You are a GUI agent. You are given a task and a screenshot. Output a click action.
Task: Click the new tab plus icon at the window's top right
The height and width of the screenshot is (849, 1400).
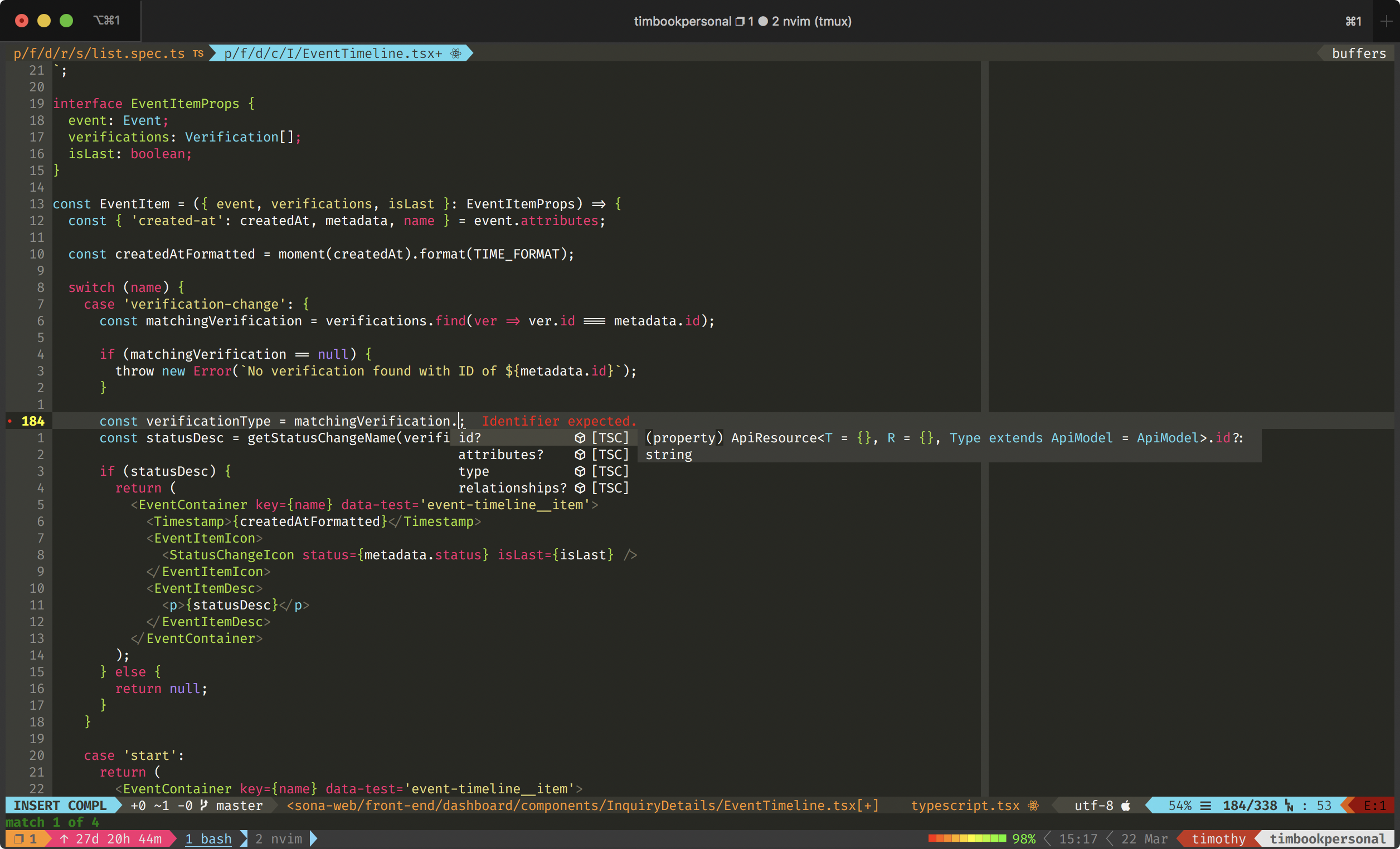[x=1386, y=21]
